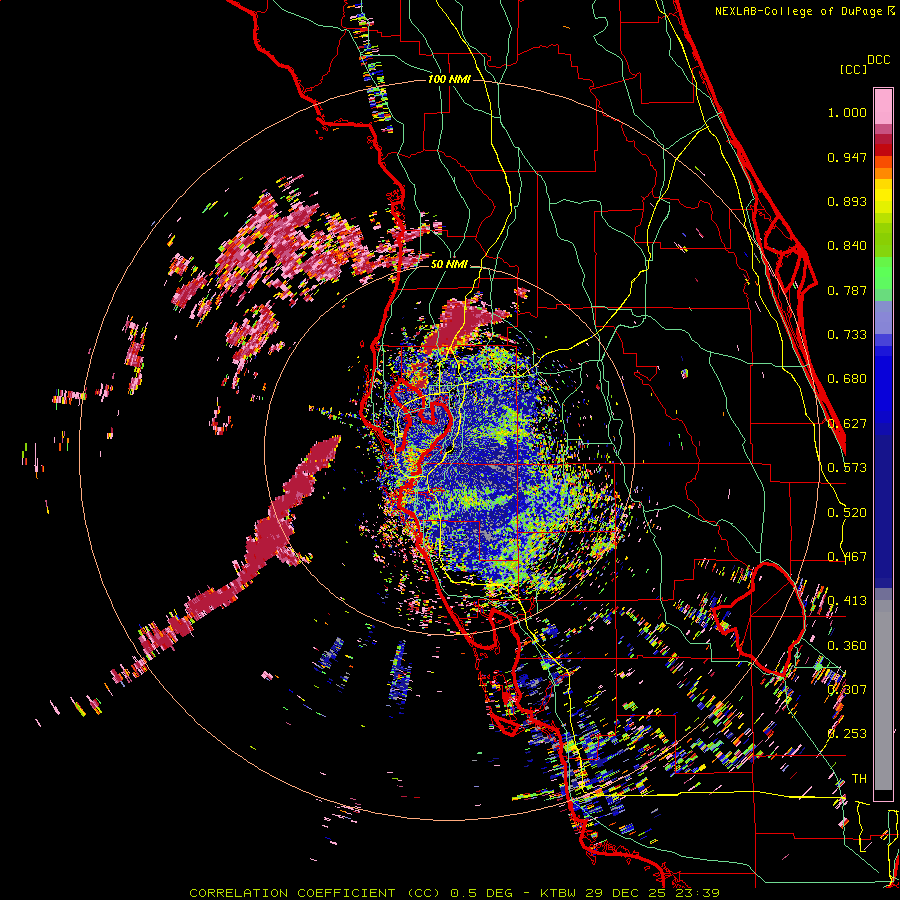Click the 100 NMI range ring label
Image resolution: width=900 pixels, height=900 pixels.
(x=449, y=79)
